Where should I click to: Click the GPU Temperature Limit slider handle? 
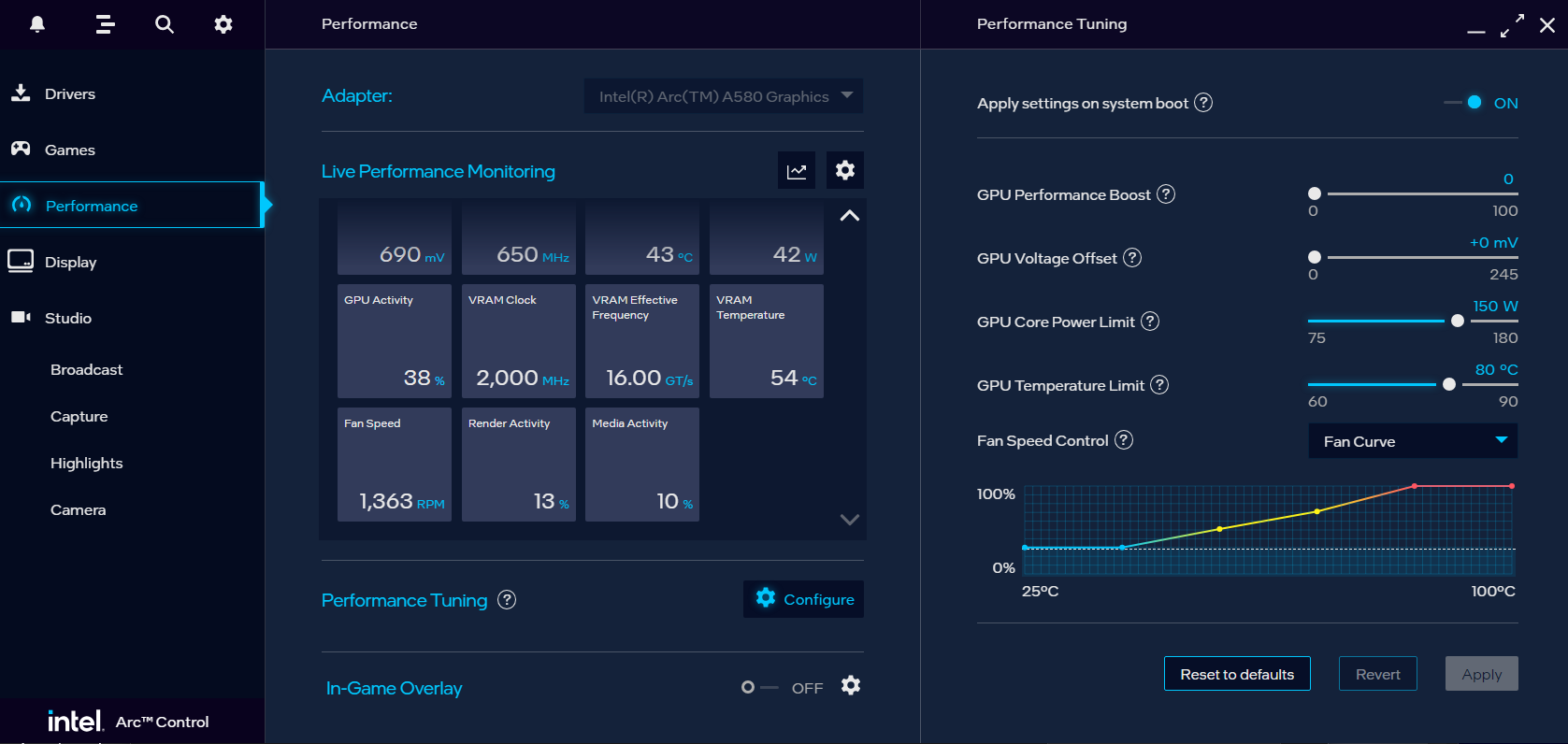pos(1449,384)
